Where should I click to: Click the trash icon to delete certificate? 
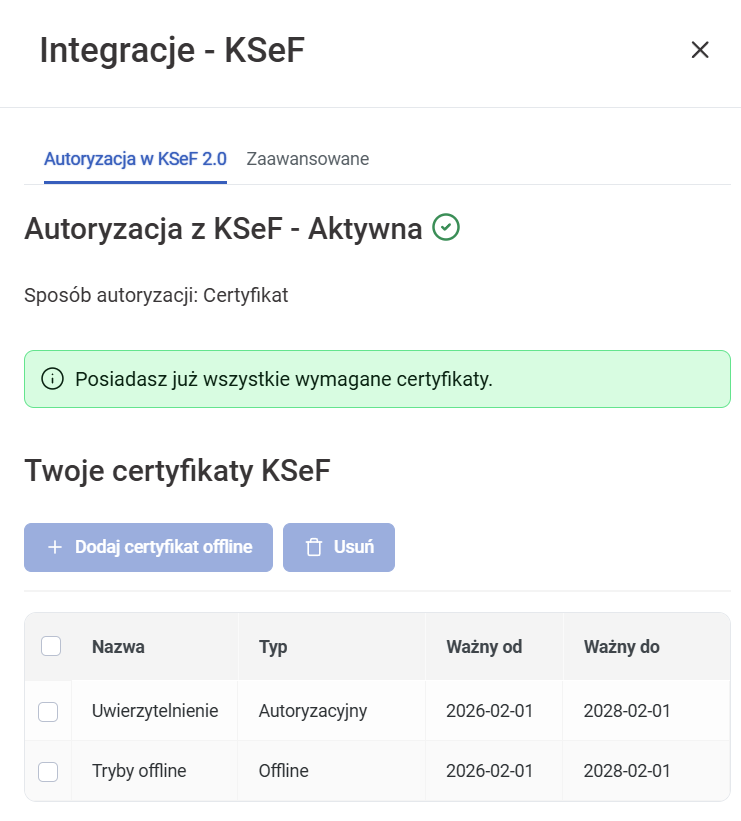pos(314,547)
